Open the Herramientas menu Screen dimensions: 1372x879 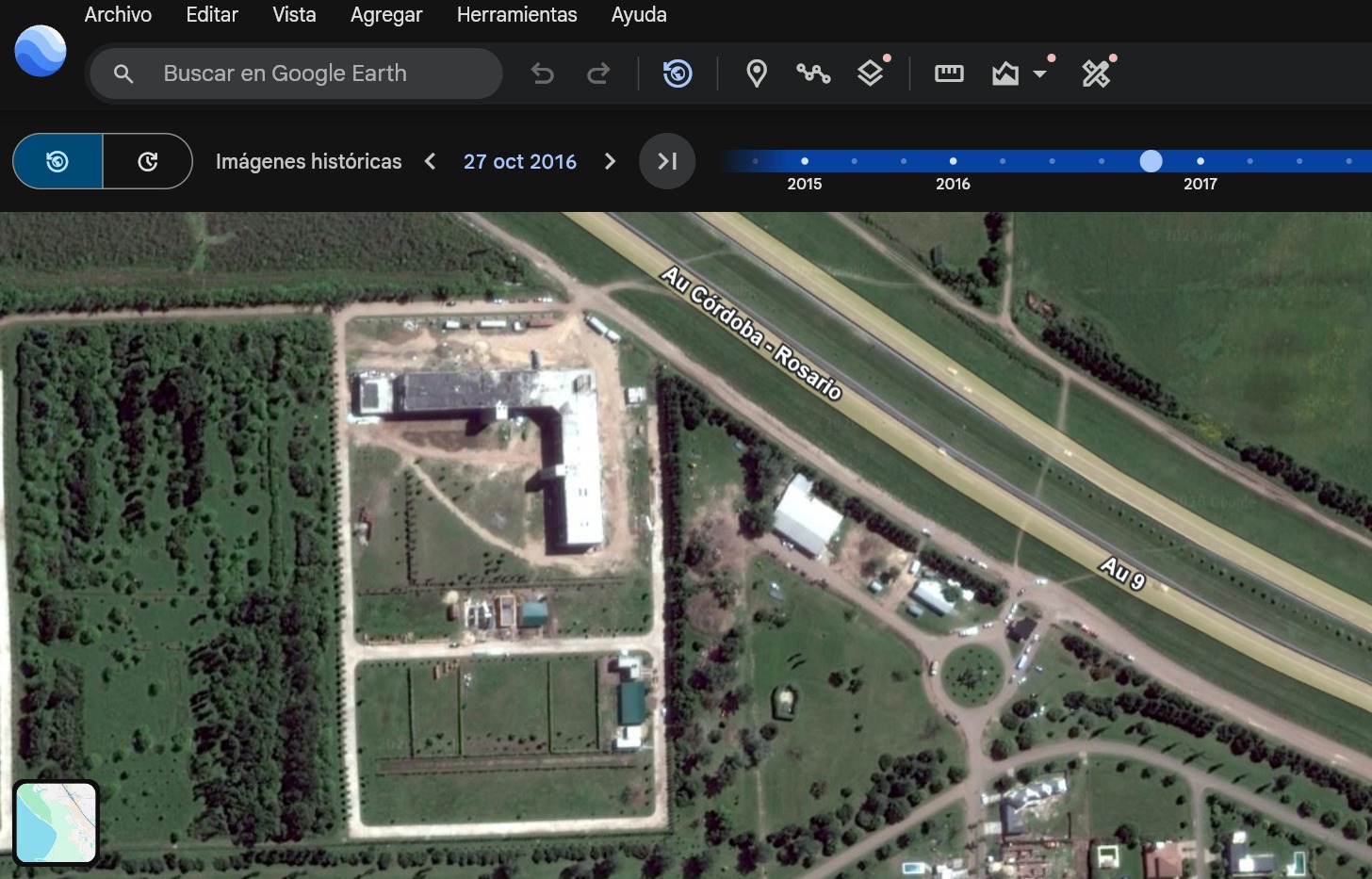516,15
